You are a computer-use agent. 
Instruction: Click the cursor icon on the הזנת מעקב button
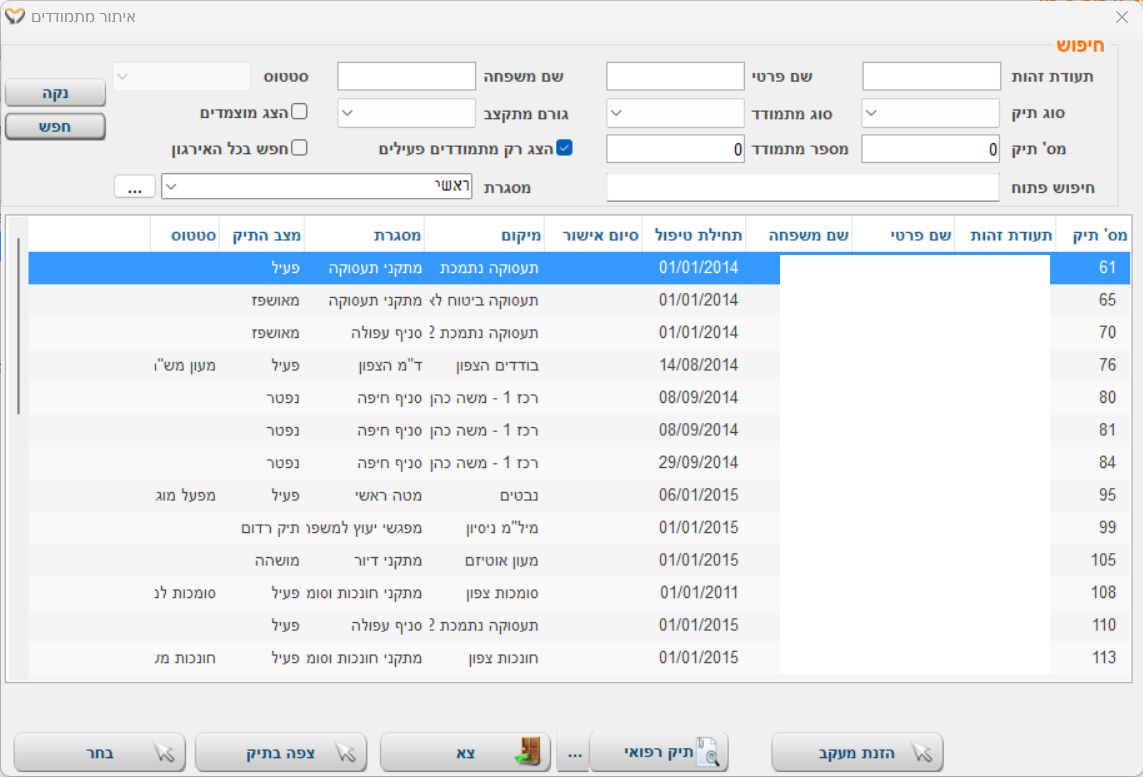click(920, 753)
